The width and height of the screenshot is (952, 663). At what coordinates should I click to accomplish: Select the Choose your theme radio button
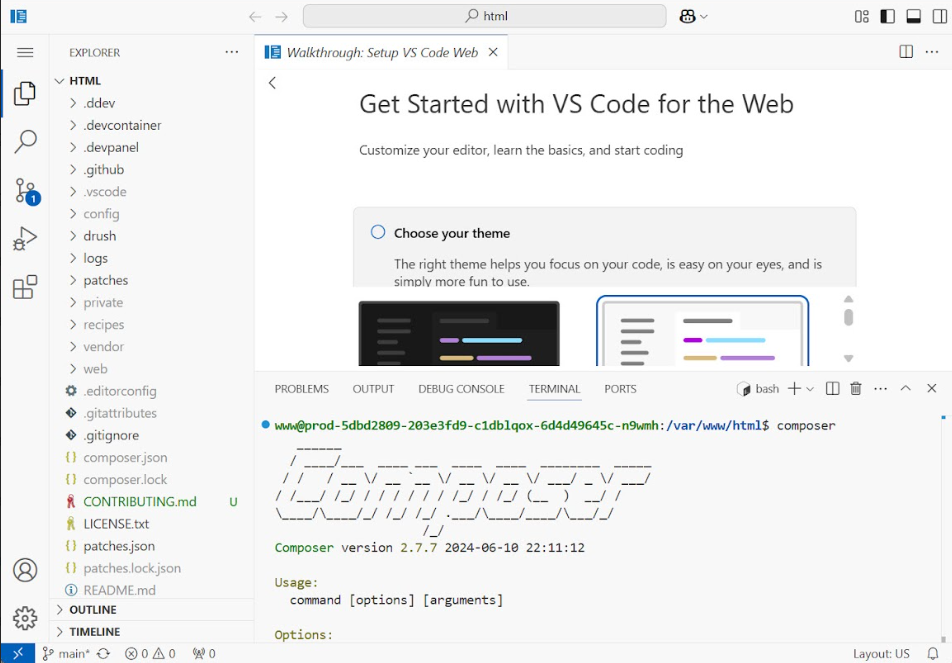(x=378, y=232)
